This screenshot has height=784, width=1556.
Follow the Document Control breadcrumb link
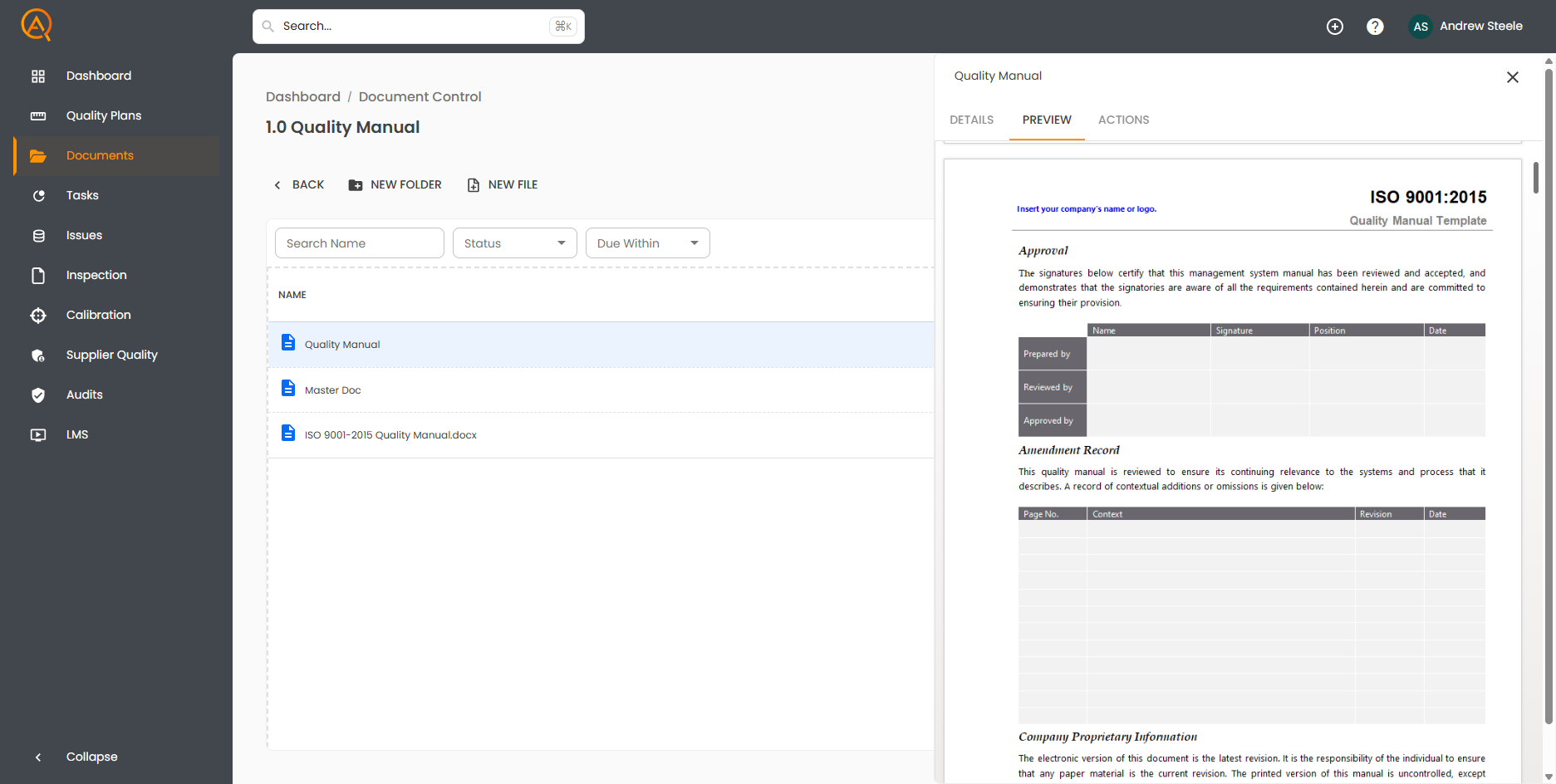(420, 97)
